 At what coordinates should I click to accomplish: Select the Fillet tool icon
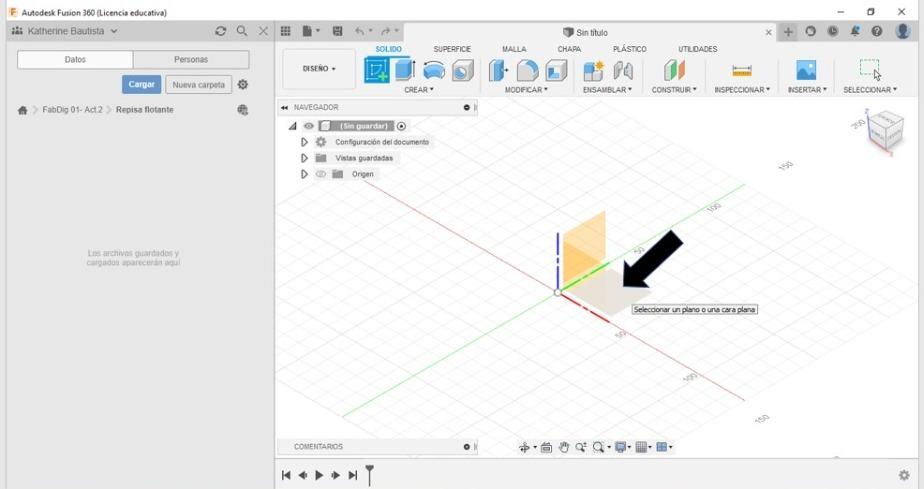527,71
